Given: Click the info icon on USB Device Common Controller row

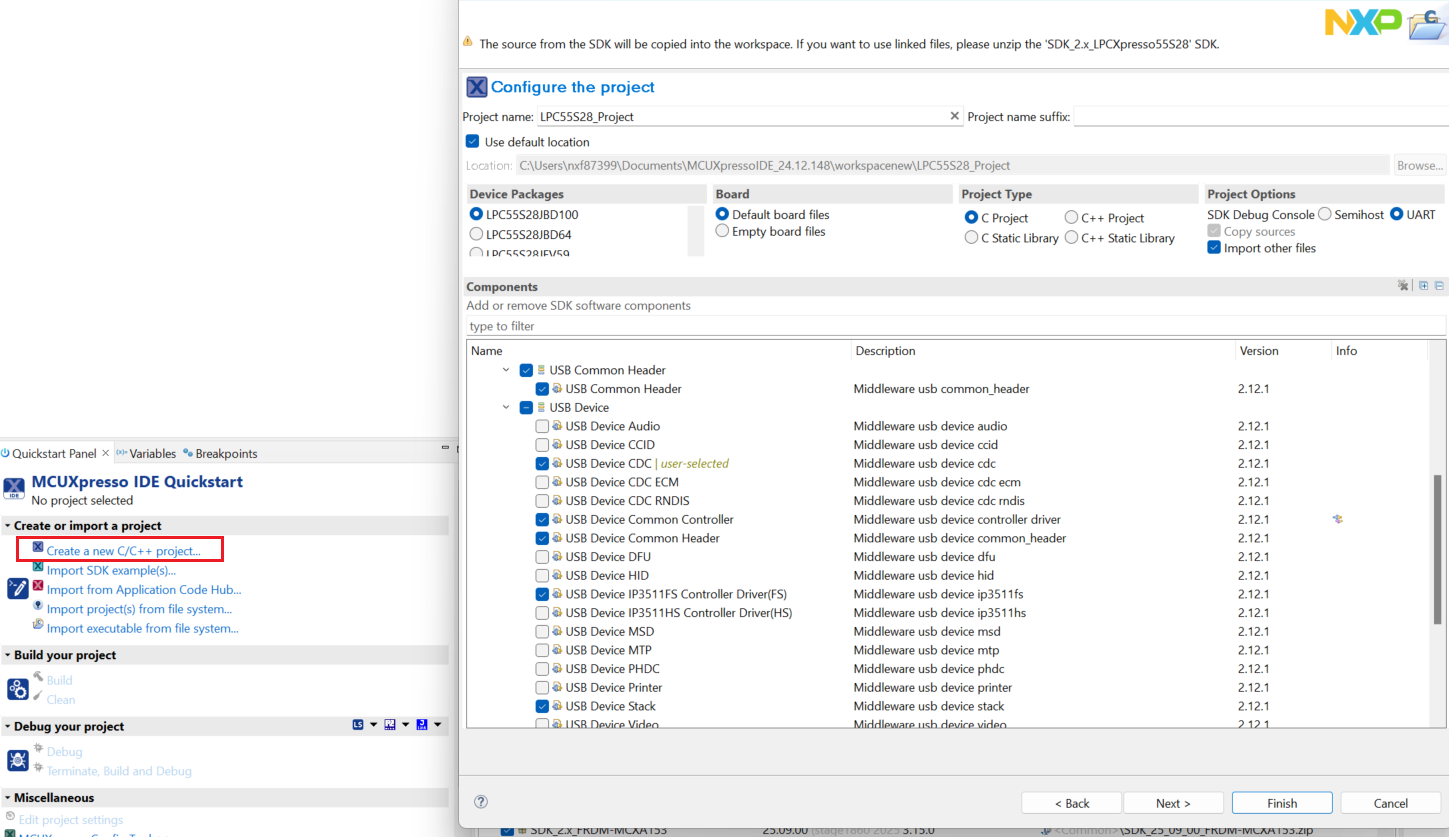Looking at the screenshot, I should (x=1337, y=519).
